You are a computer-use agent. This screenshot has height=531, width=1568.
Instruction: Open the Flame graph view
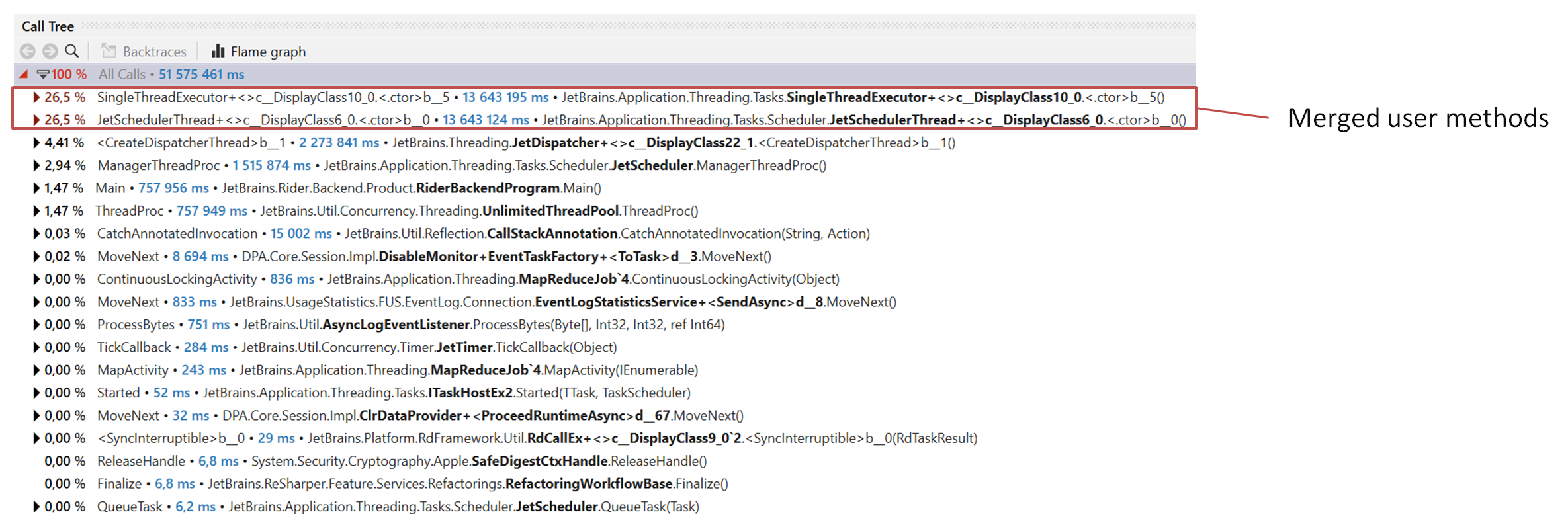(x=267, y=51)
